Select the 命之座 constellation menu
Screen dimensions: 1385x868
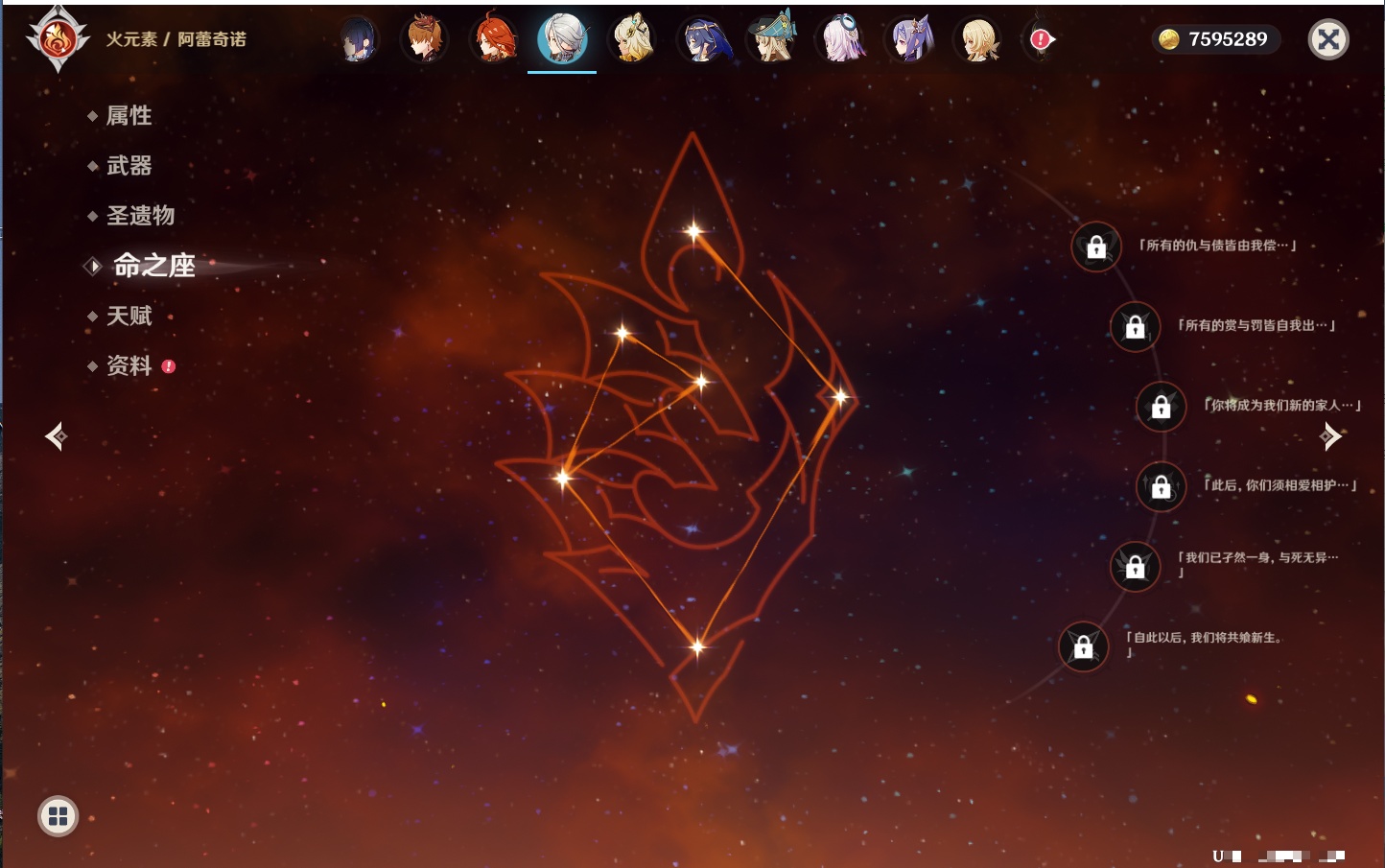tap(153, 266)
